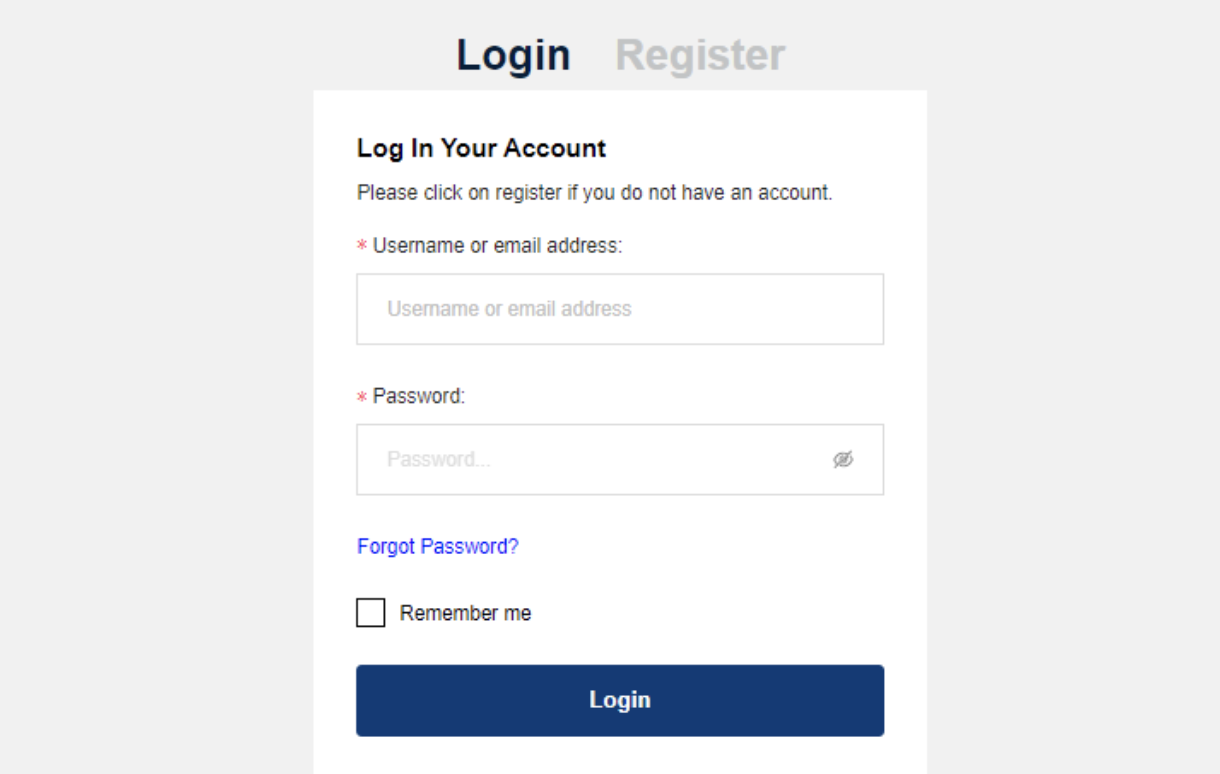Start password recovery with Forgot Password
This screenshot has height=774, width=1220.
(x=437, y=546)
